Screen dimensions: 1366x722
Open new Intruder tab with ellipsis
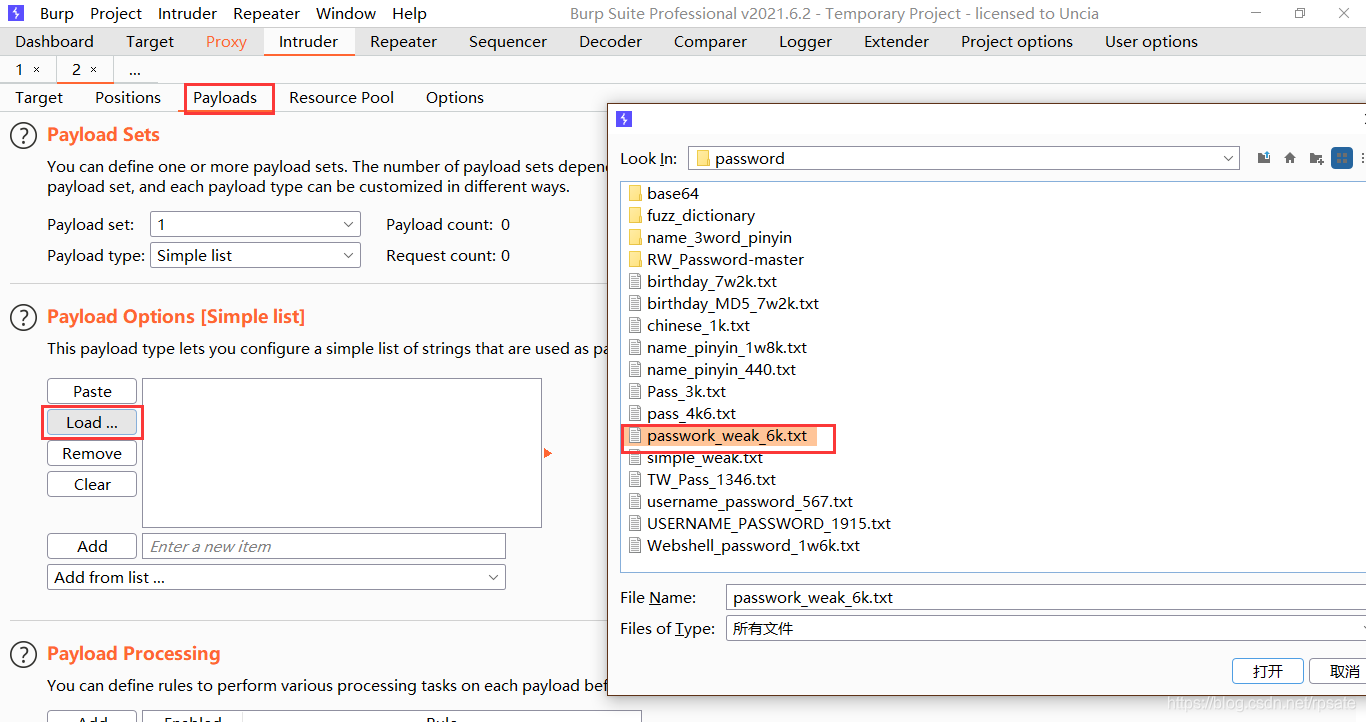pyautogui.click(x=134, y=70)
